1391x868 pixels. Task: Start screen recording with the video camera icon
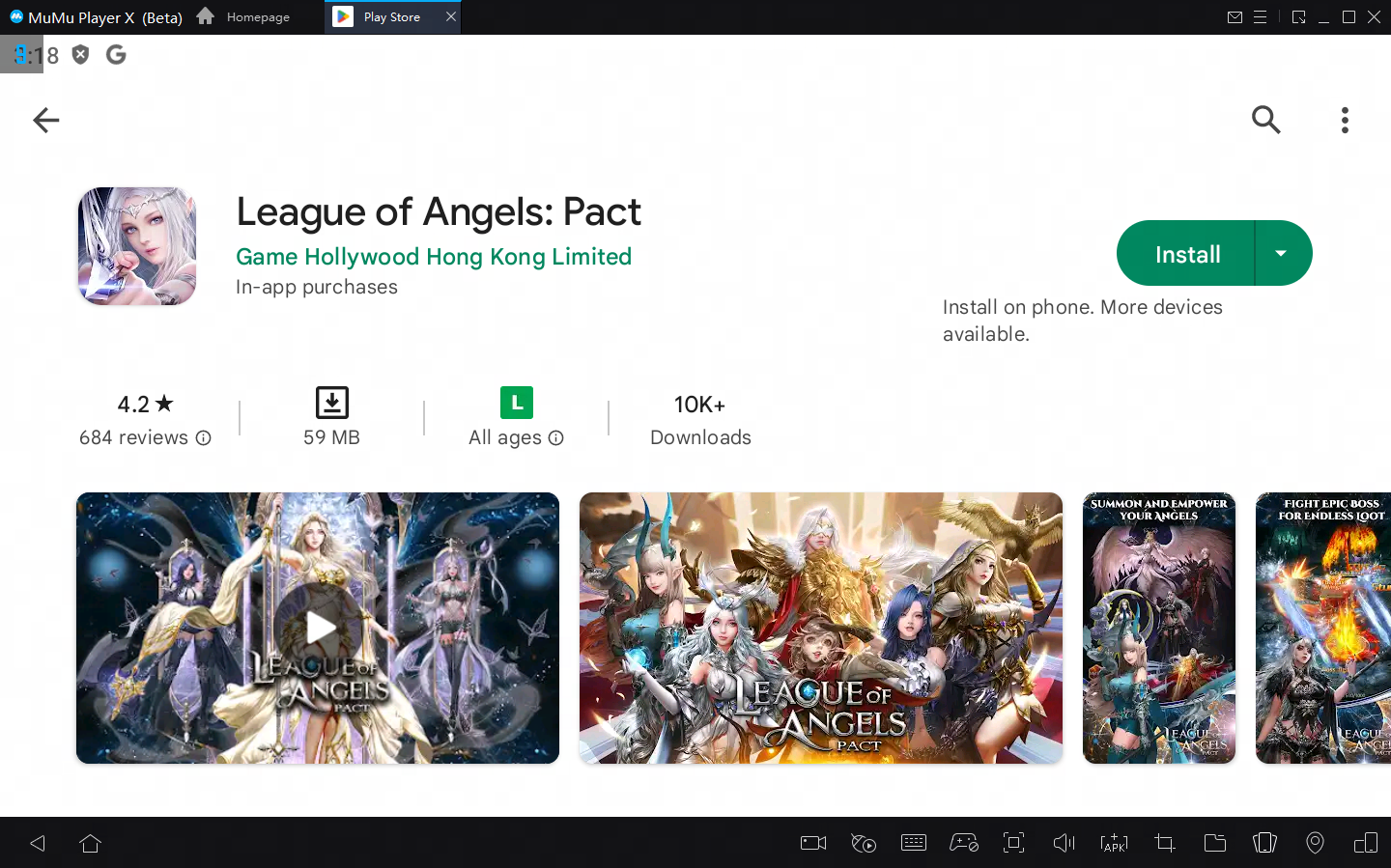(813, 843)
